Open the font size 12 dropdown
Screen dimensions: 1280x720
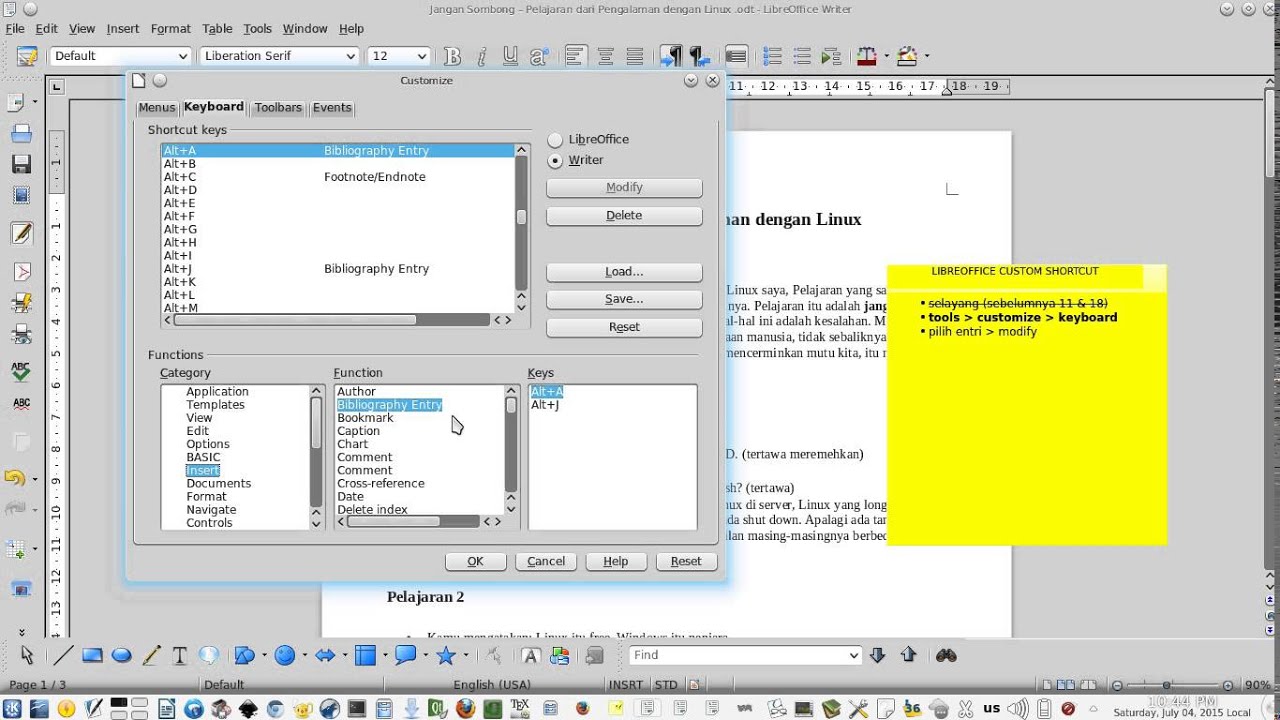pos(422,56)
